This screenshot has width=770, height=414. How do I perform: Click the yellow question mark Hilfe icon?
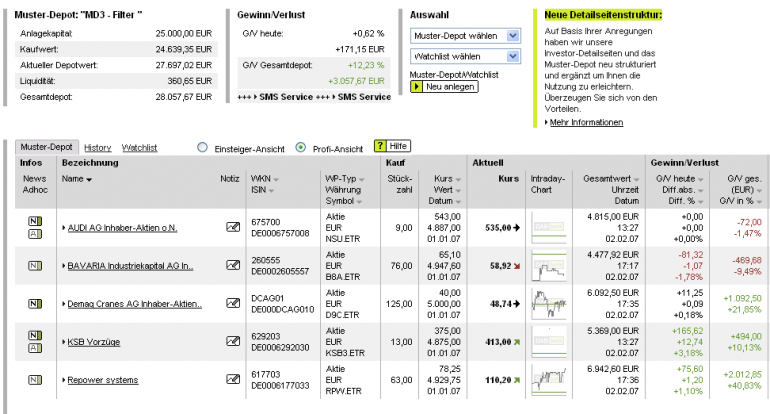coord(380,146)
